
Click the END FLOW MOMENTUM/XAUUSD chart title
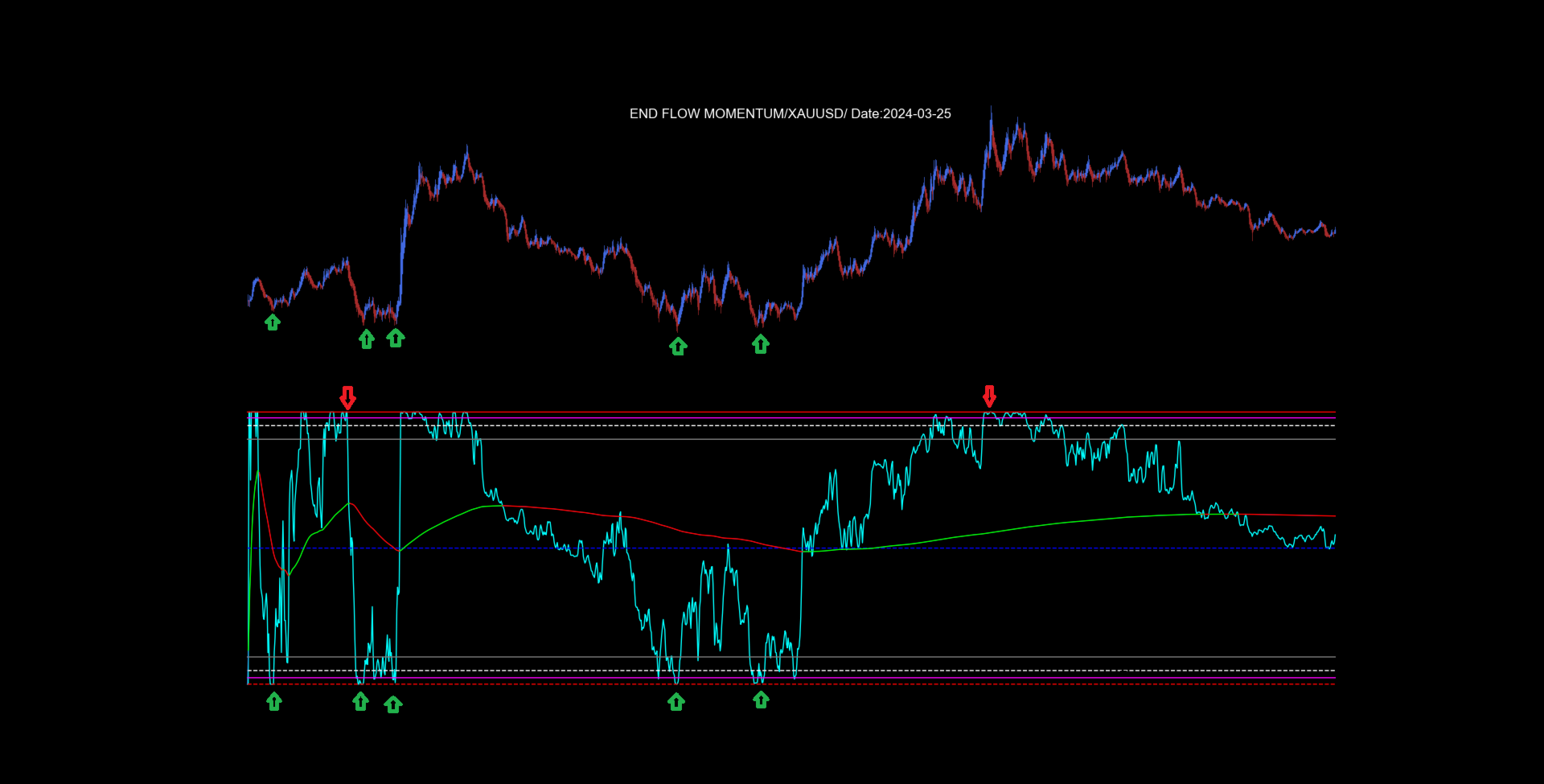(x=790, y=114)
